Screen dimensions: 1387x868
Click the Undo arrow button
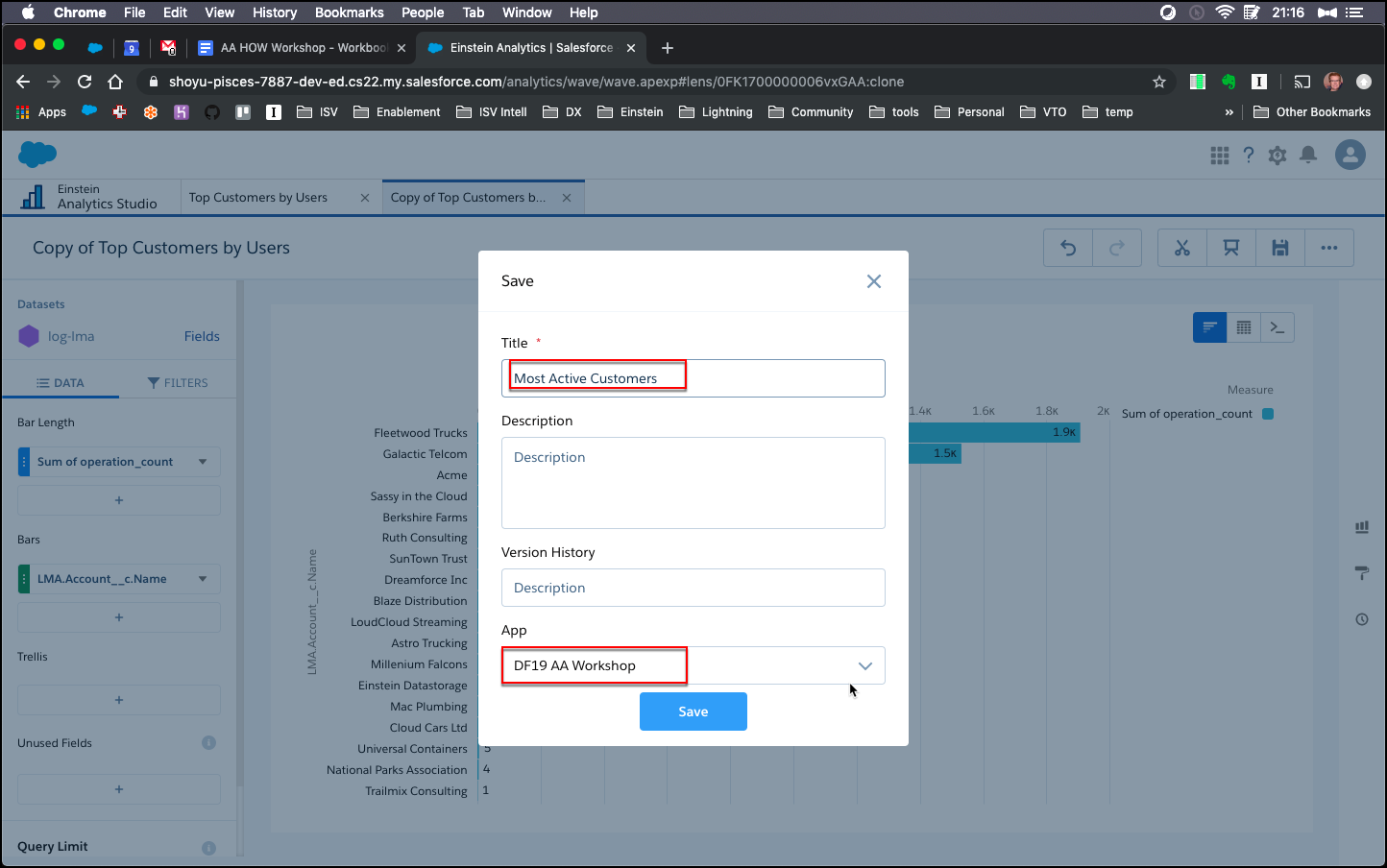click(1068, 248)
